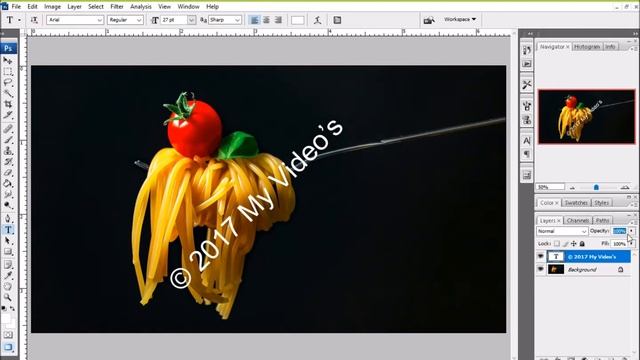Select the Healing Brush tool

pyautogui.click(x=8, y=129)
